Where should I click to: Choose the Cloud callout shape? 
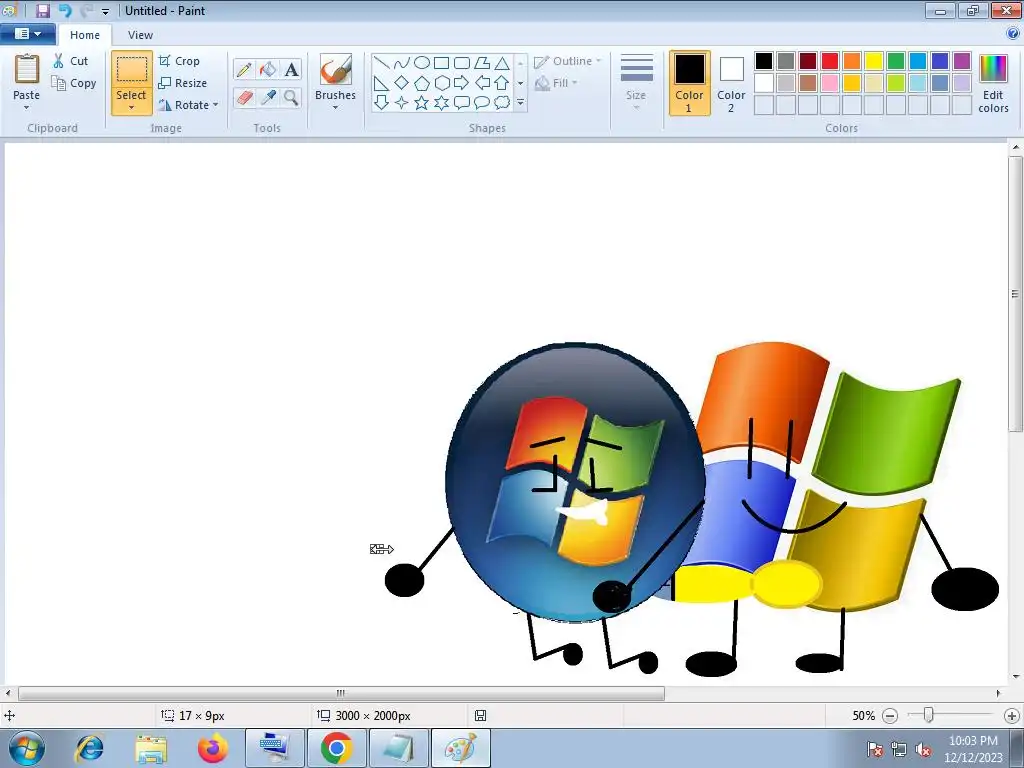pos(502,103)
